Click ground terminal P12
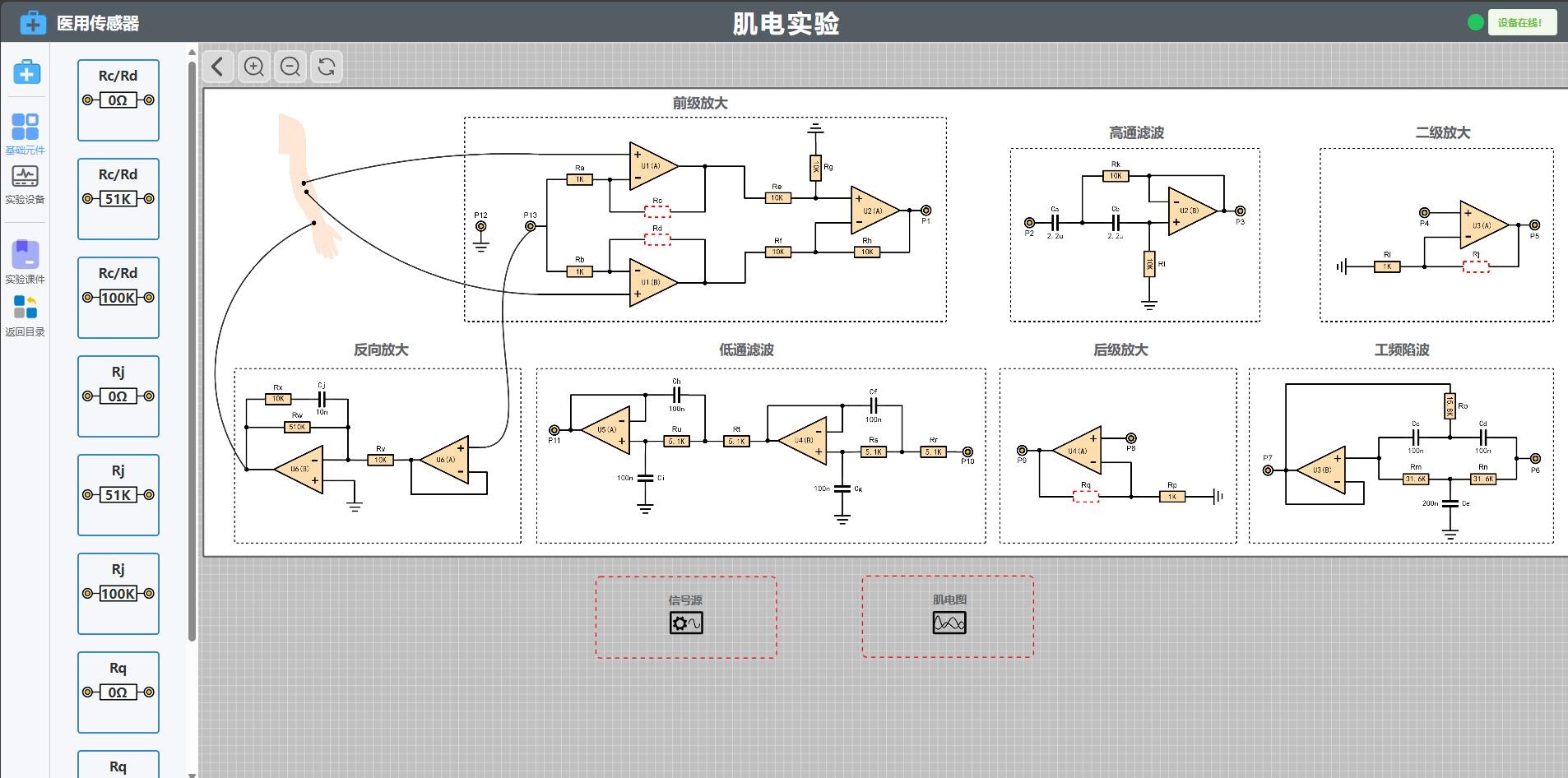The width and height of the screenshot is (1568, 778). click(x=480, y=226)
